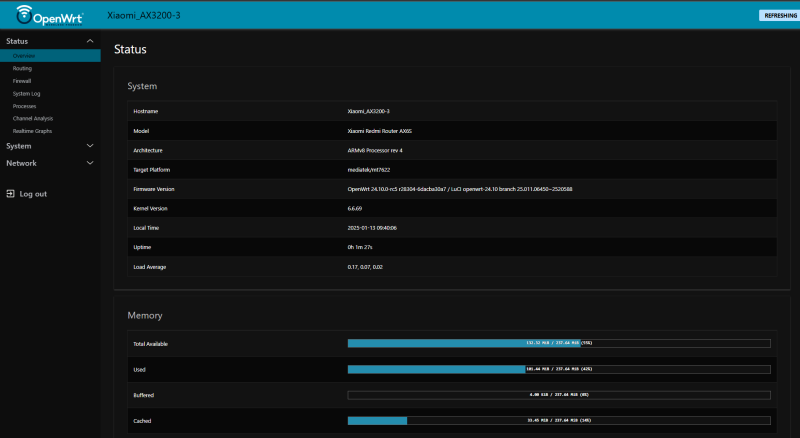Image resolution: width=800 pixels, height=438 pixels.
Task: Select the Kernel Version value 6.6.69
Action: (x=355, y=209)
